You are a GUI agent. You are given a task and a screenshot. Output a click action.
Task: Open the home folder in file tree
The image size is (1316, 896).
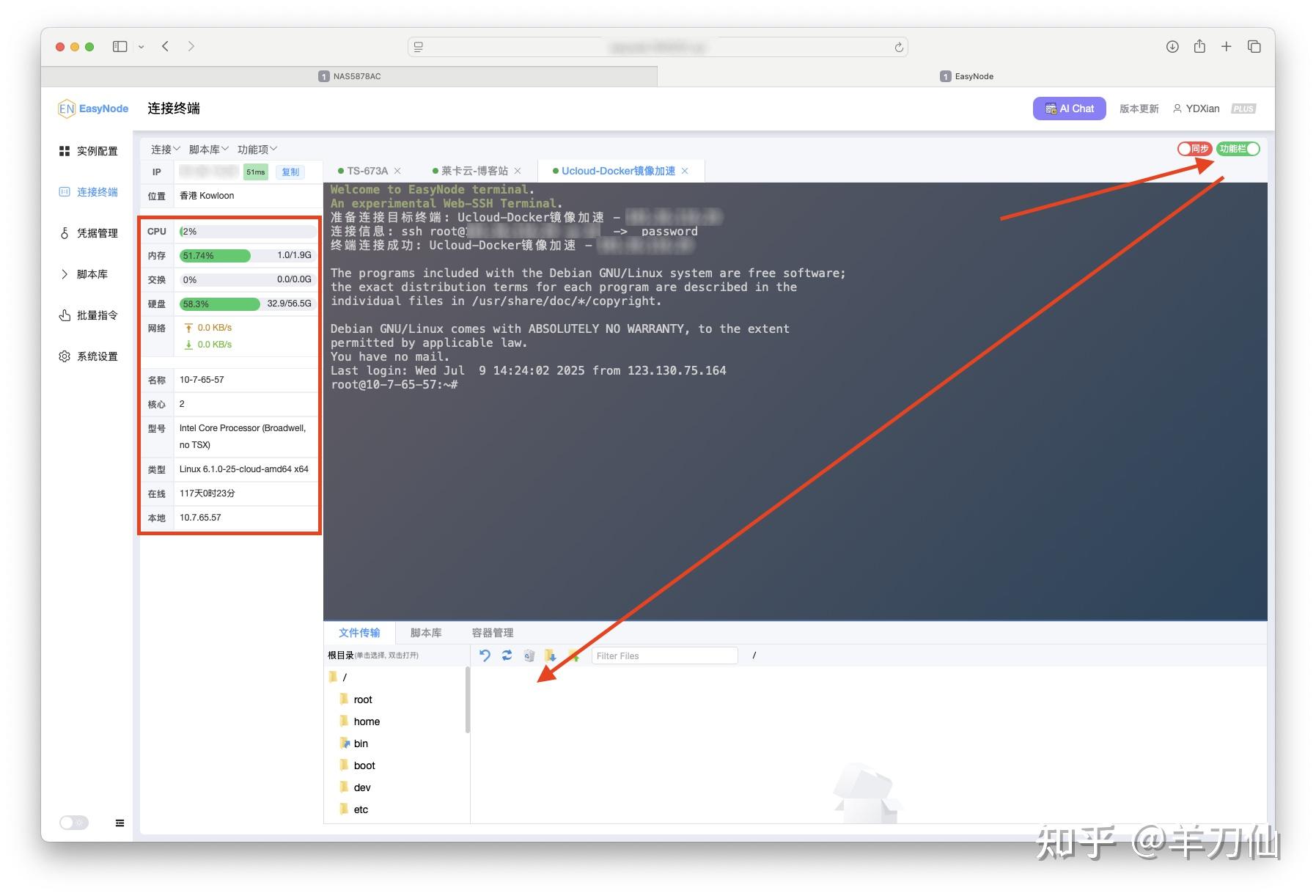[367, 721]
